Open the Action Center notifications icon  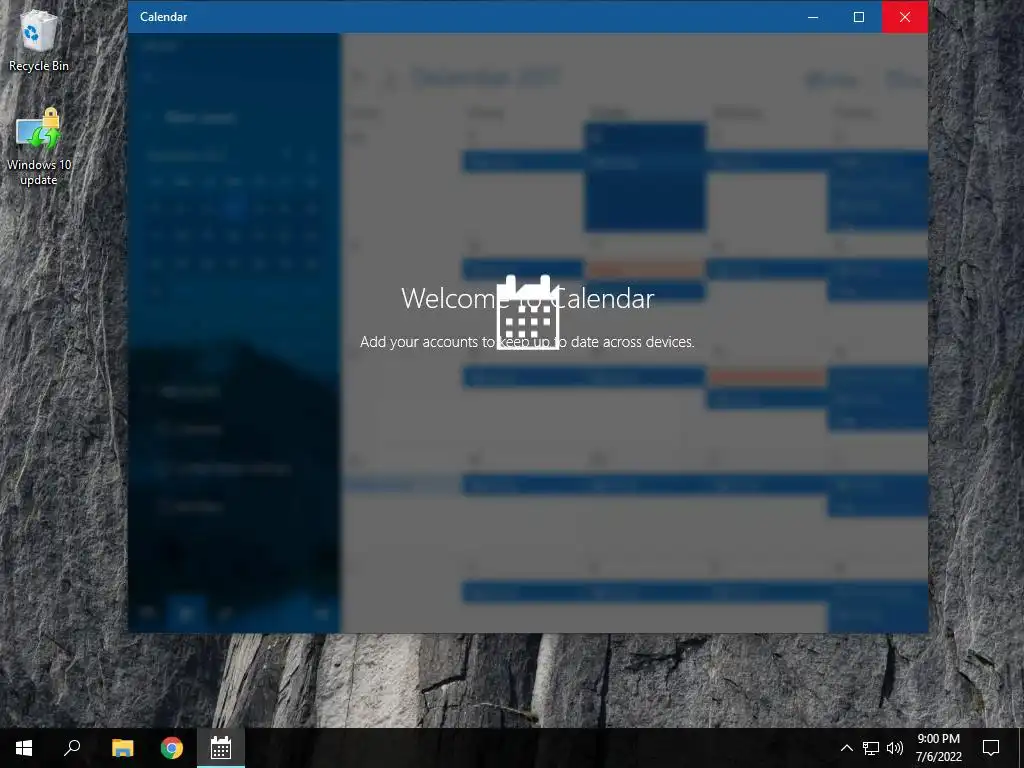(x=991, y=748)
